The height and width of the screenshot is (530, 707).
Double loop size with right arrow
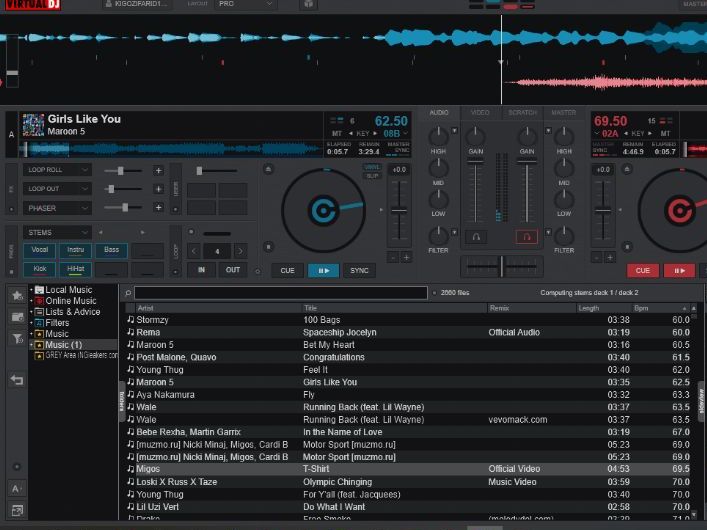240,251
